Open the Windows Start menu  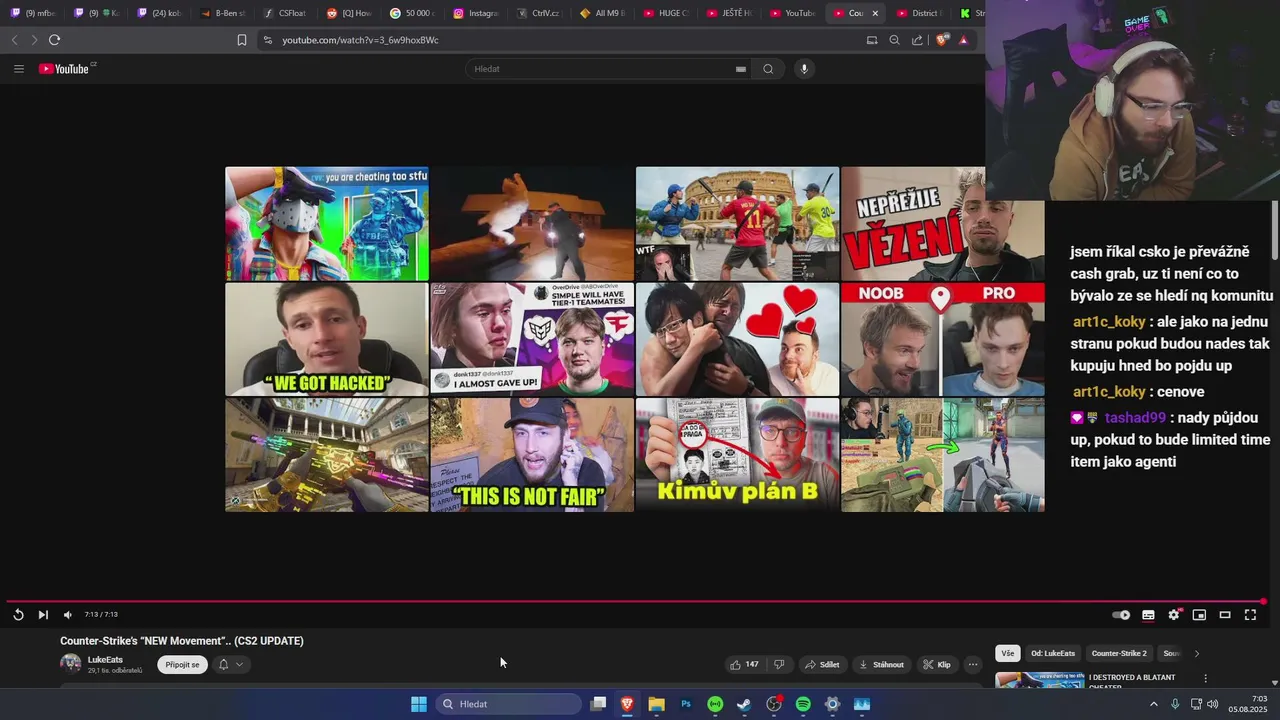[x=419, y=704]
